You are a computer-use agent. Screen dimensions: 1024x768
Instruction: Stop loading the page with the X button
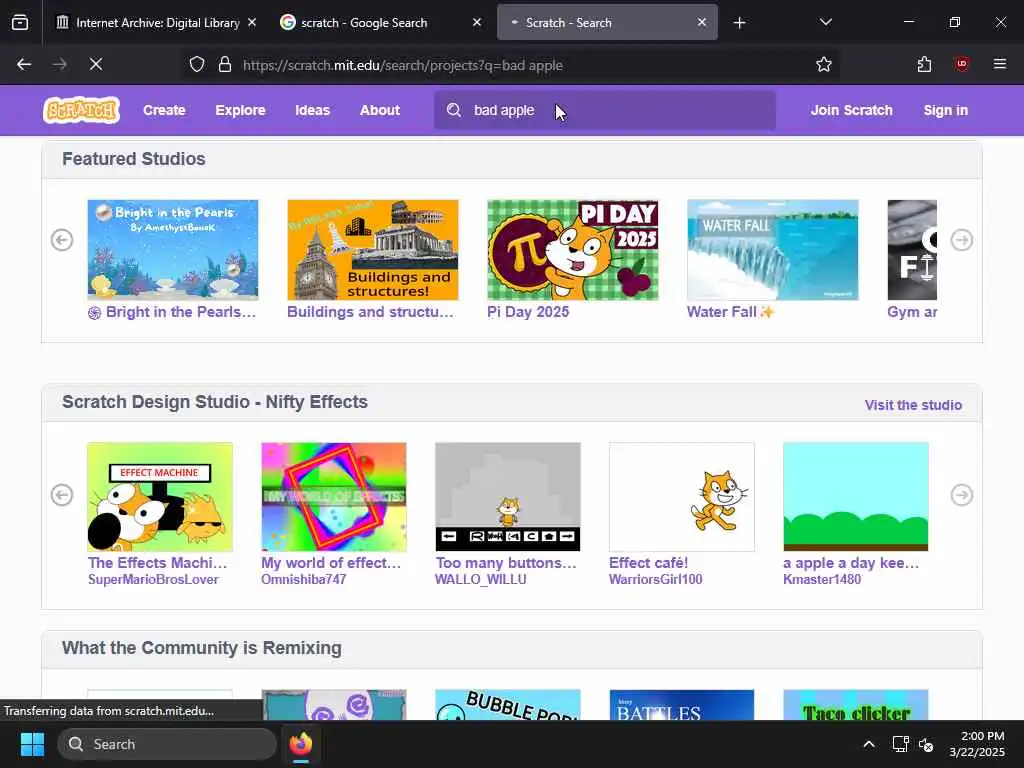tap(96, 64)
